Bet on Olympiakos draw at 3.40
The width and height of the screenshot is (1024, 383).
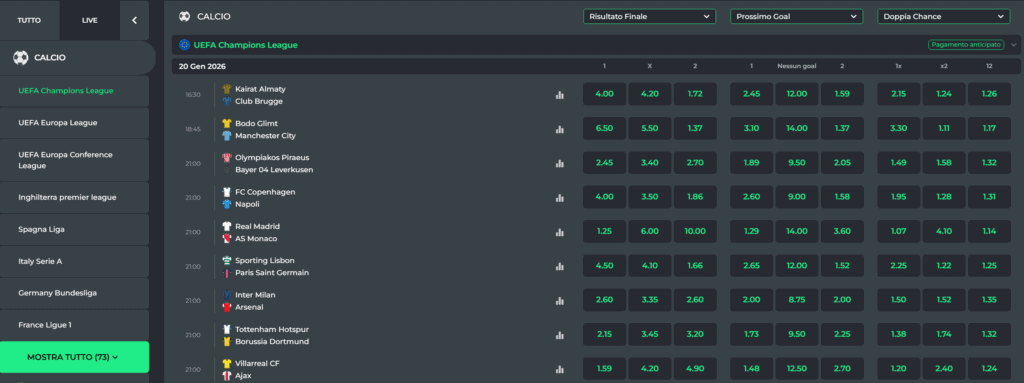[650, 163]
